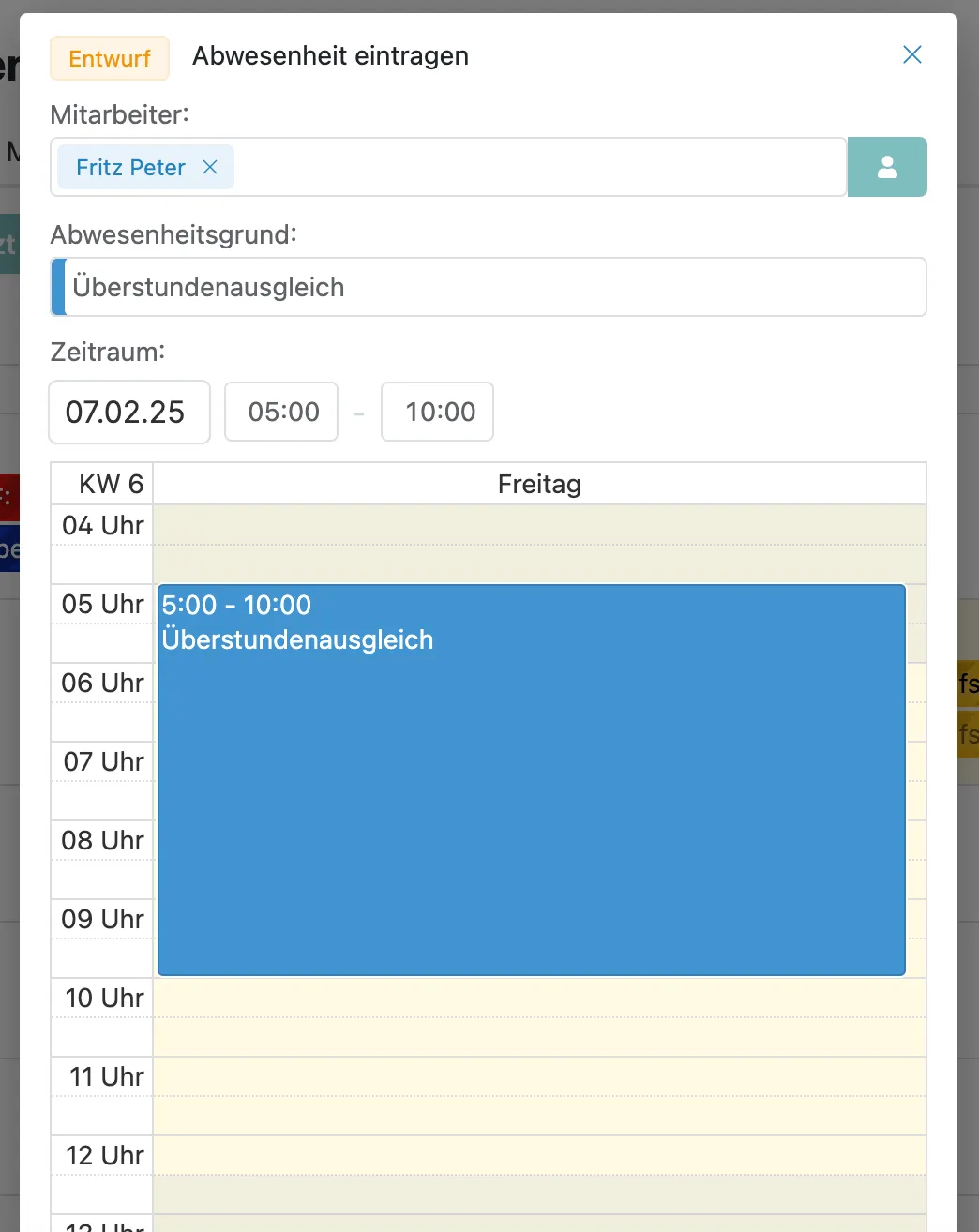Remove Fritz Peter from employee field
Viewport: 979px width, 1232px height.
coord(210,167)
